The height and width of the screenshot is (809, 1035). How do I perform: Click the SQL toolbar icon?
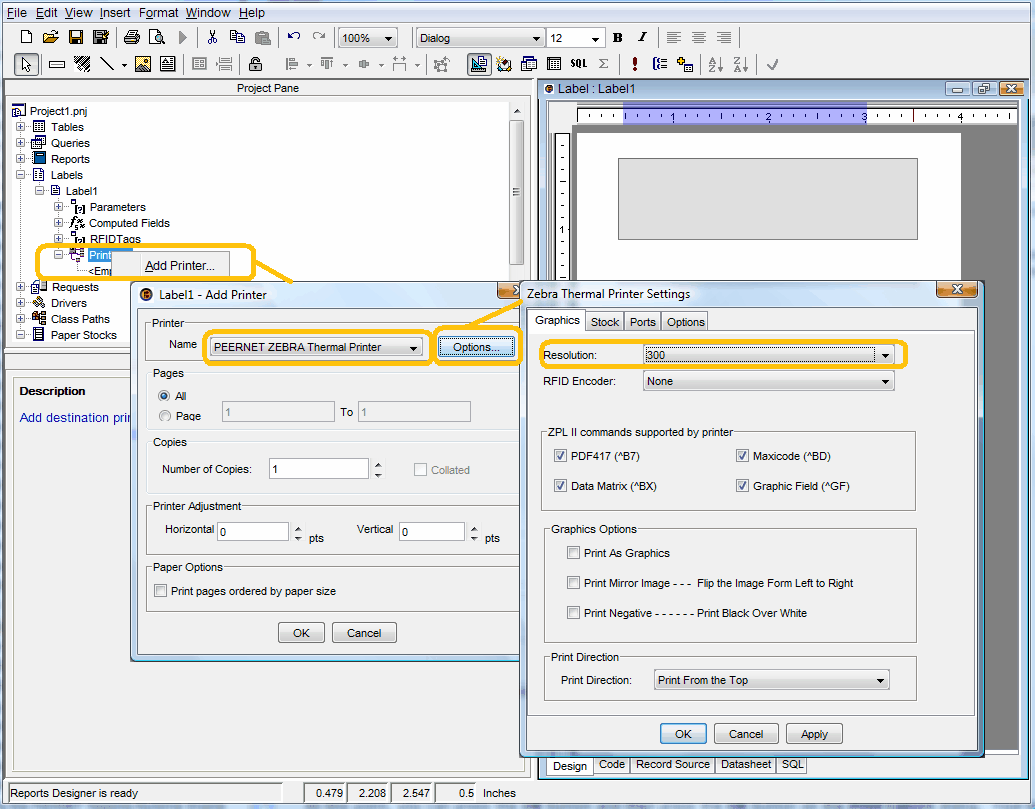[578, 64]
